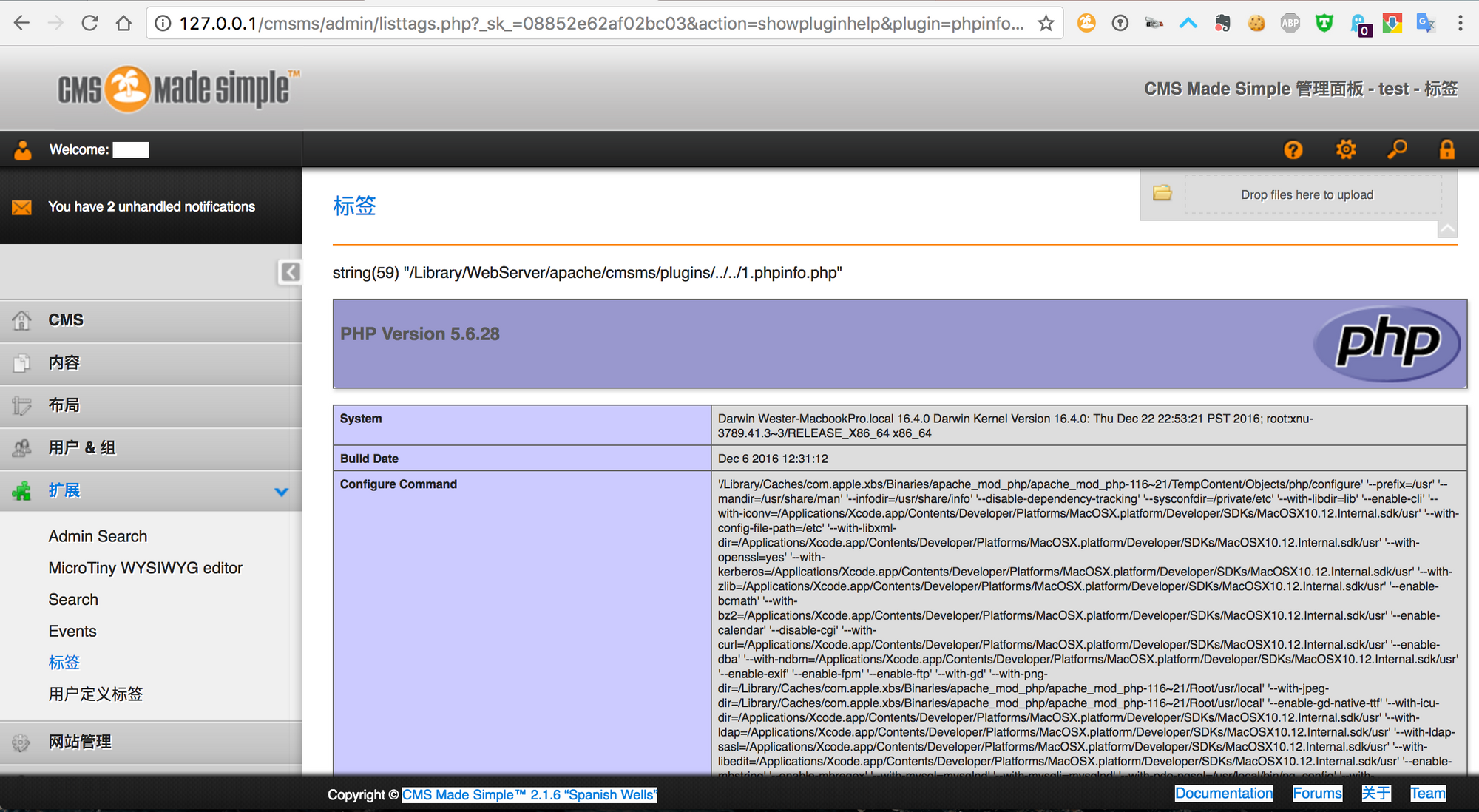Visit the Forums link
1479x812 pixels.
point(1317,793)
